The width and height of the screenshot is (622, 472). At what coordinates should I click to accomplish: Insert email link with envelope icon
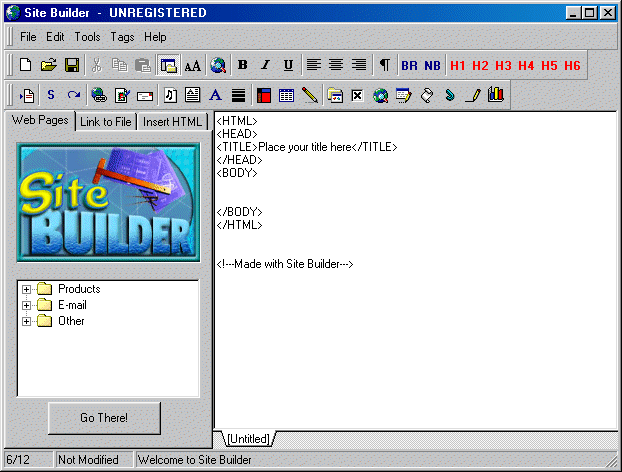tap(145, 96)
